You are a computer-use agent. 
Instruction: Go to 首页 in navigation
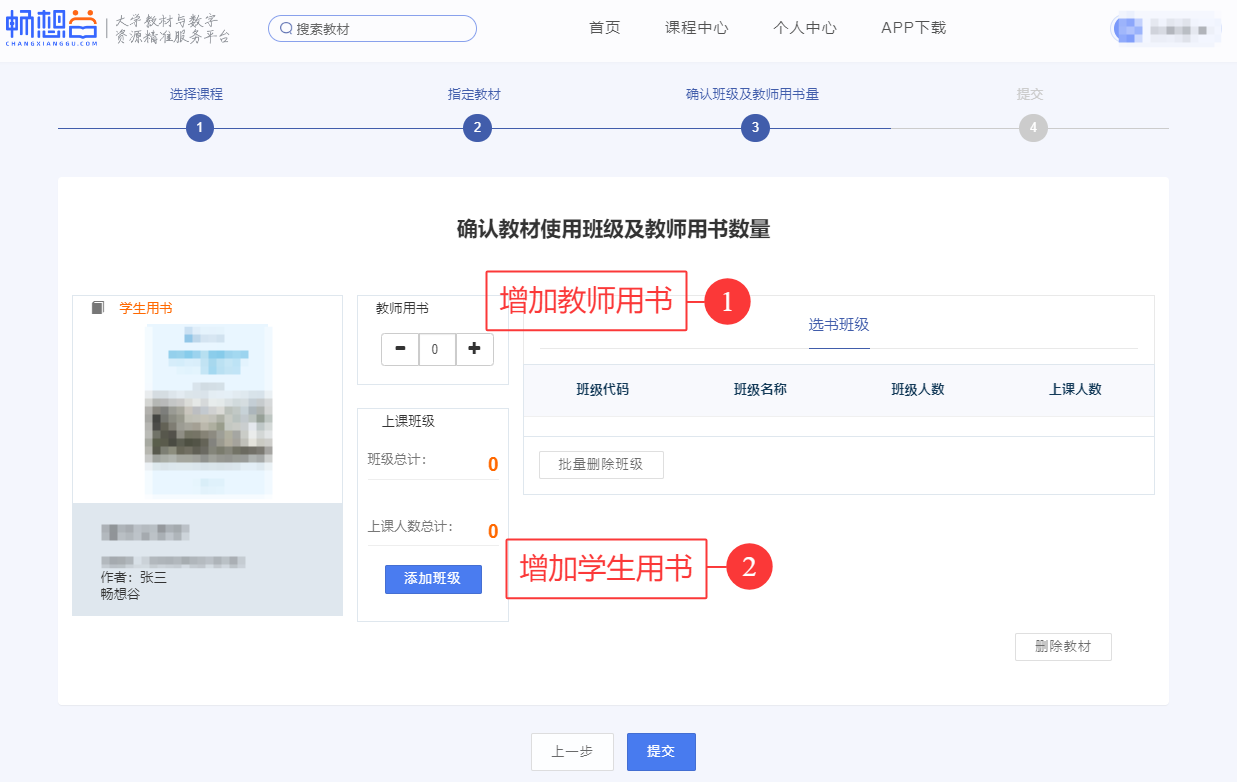pyautogui.click(x=605, y=28)
